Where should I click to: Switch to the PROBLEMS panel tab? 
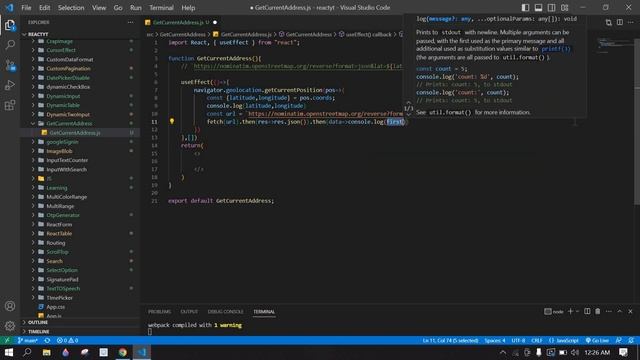(x=159, y=311)
